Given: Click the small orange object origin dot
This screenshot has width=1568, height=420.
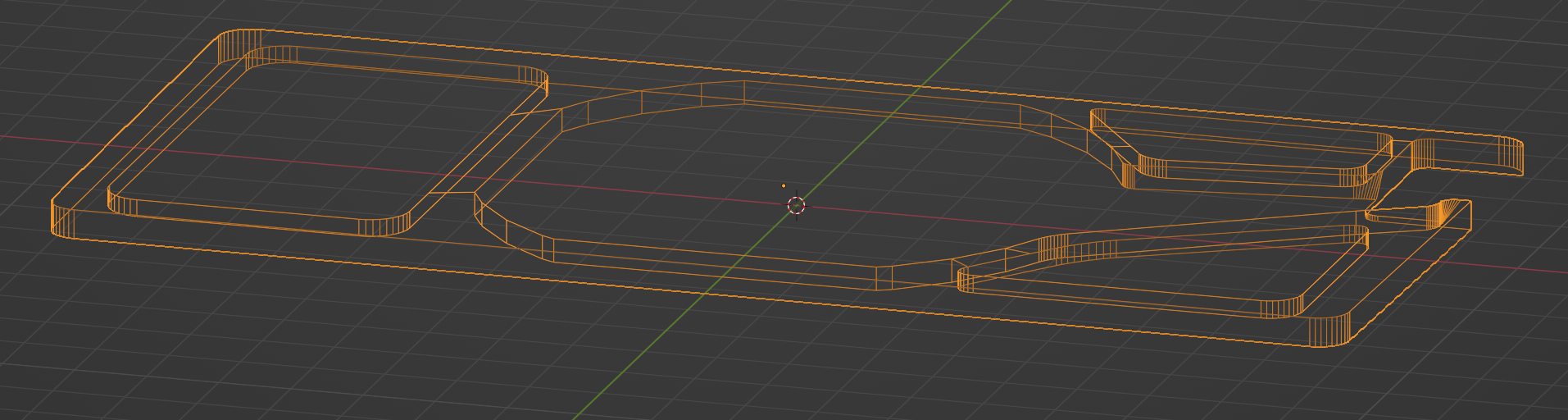Looking at the screenshot, I should coord(784,186).
